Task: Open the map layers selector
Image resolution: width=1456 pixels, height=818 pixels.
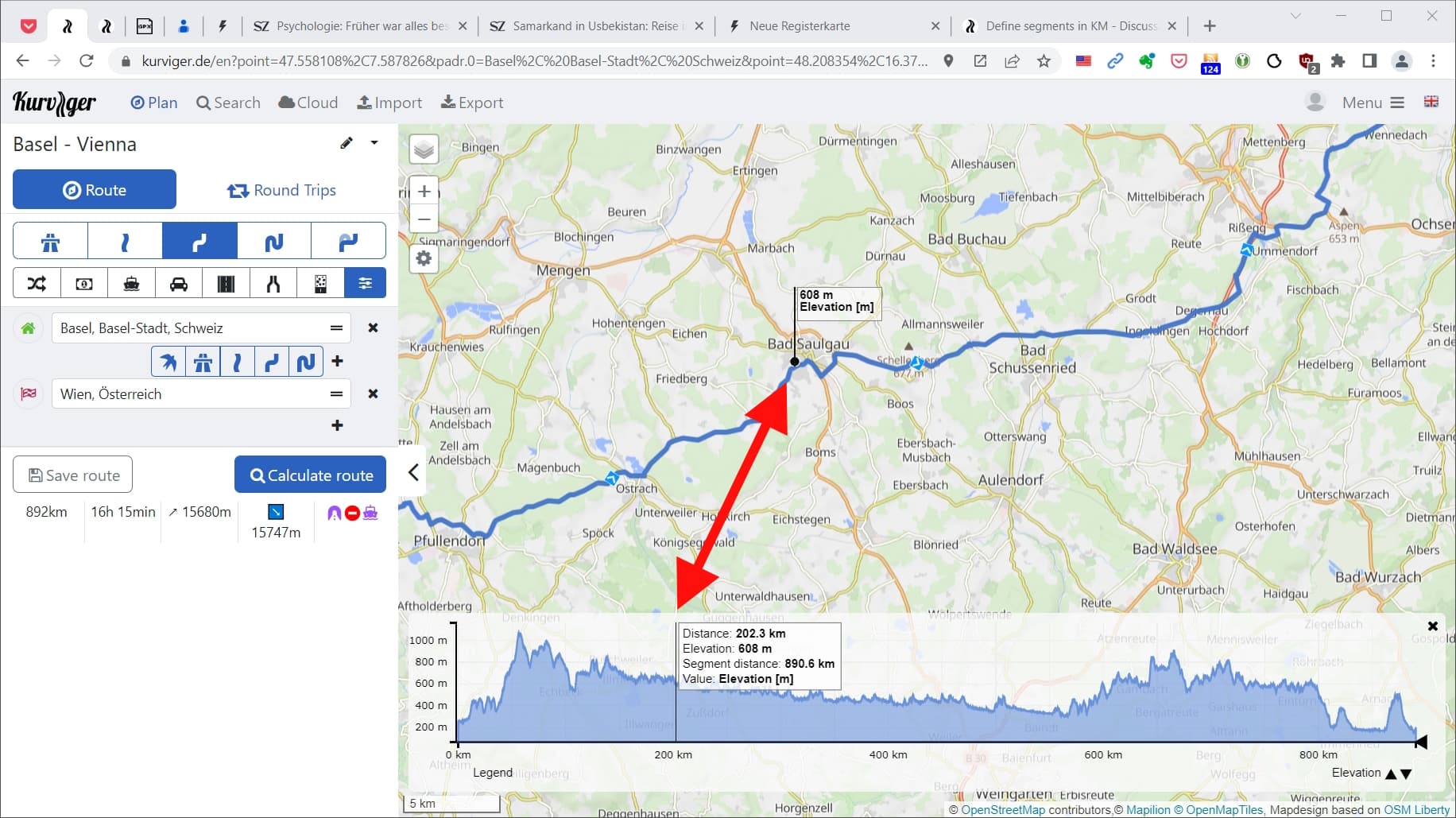Action: point(424,150)
